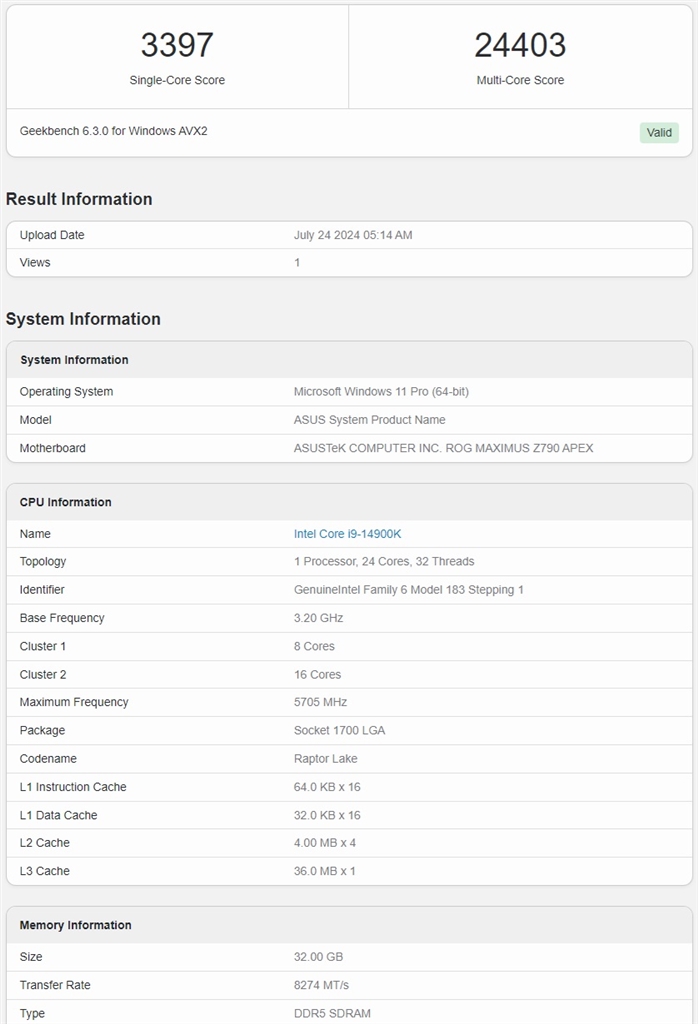Click the System Information section heading
Screen dimensions: 698x1024
83,319
